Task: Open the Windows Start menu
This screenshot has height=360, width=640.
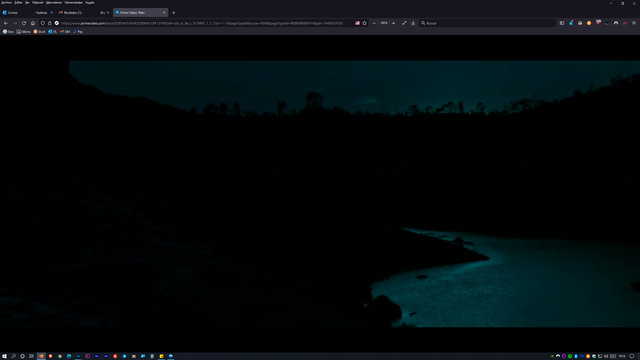Action: [4, 356]
